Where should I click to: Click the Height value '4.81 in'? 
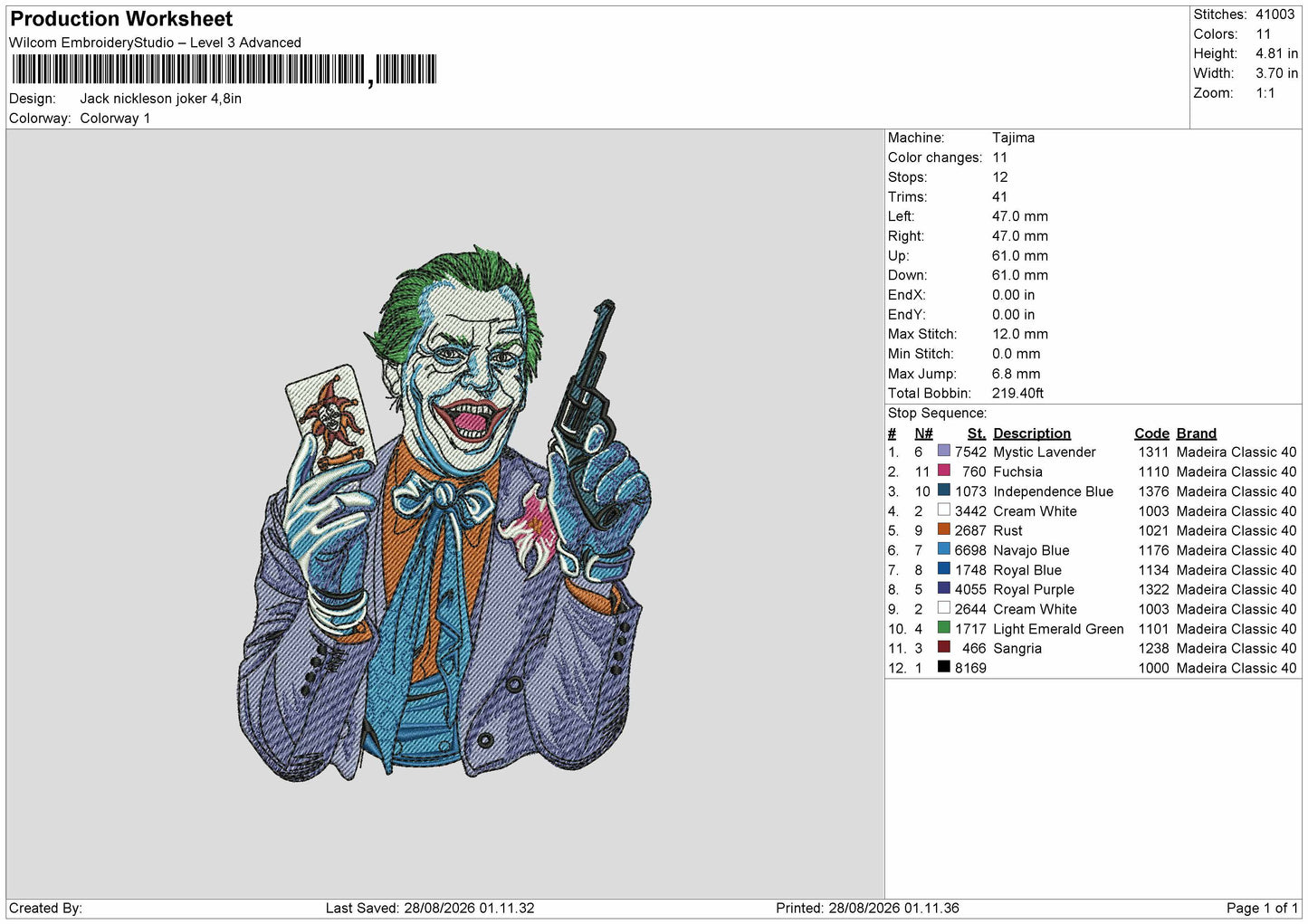pos(1276,53)
